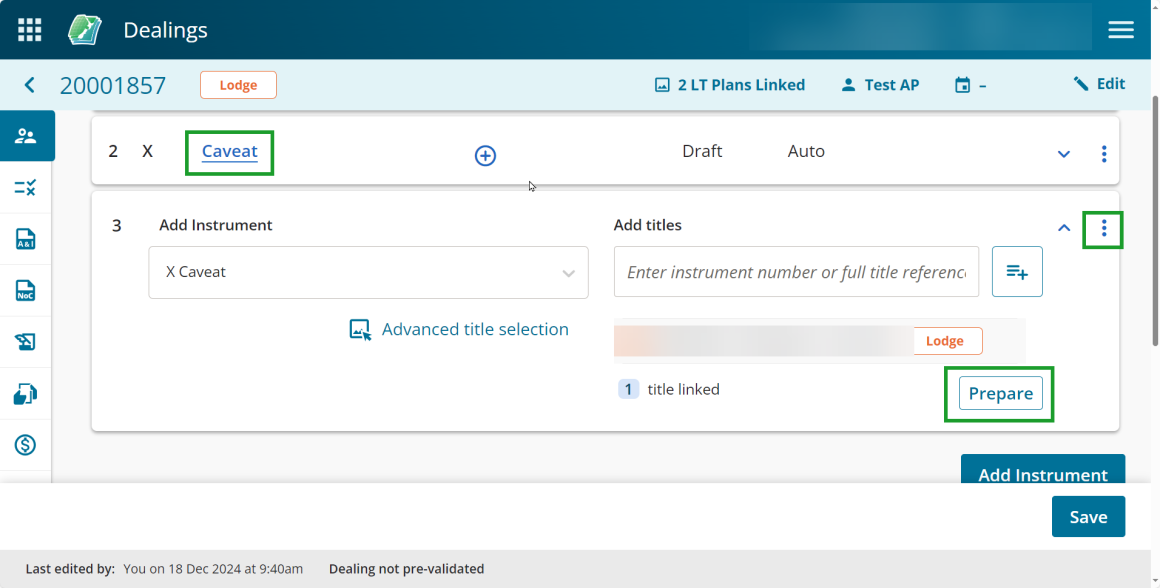The image size is (1160, 588).
Task: Open more options menu for instrument 3
Action: pyautogui.click(x=1104, y=229)
